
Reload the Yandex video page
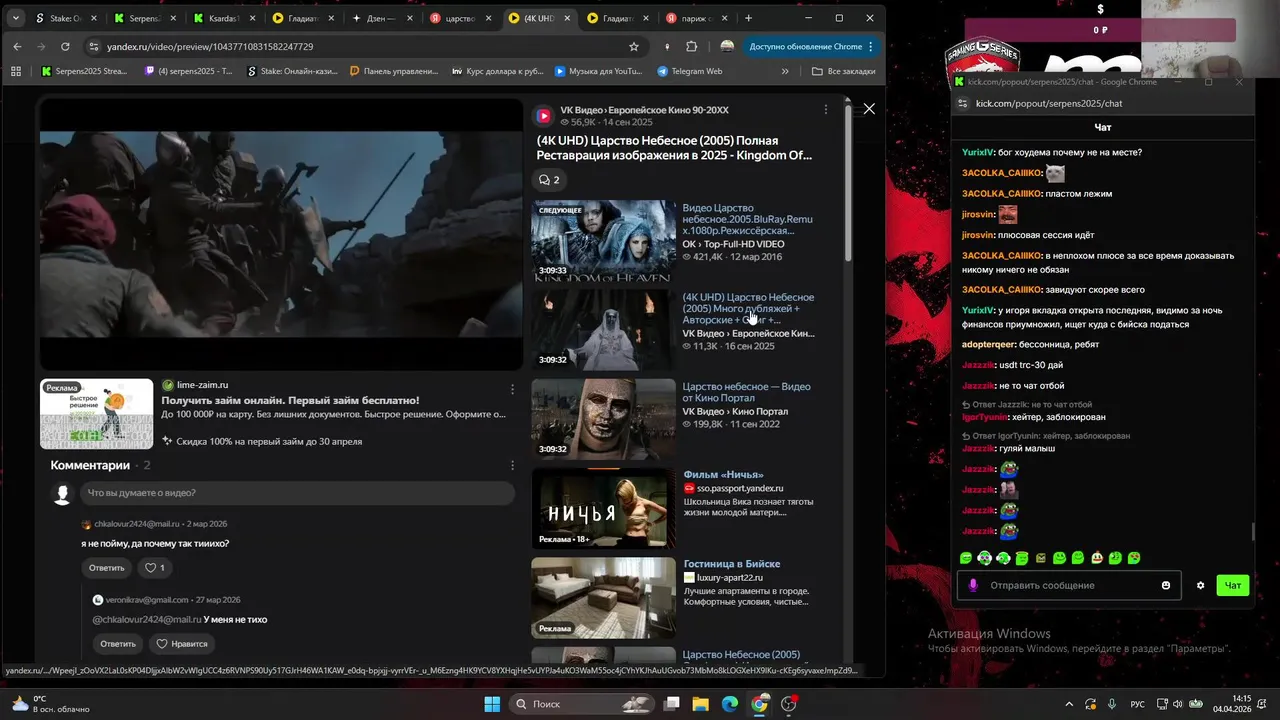tap(65, 47)
